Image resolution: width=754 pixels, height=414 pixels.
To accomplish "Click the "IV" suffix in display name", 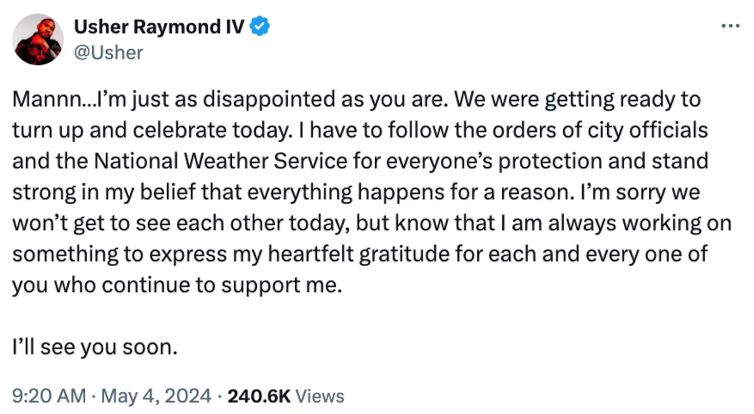I will click(235, 27).
